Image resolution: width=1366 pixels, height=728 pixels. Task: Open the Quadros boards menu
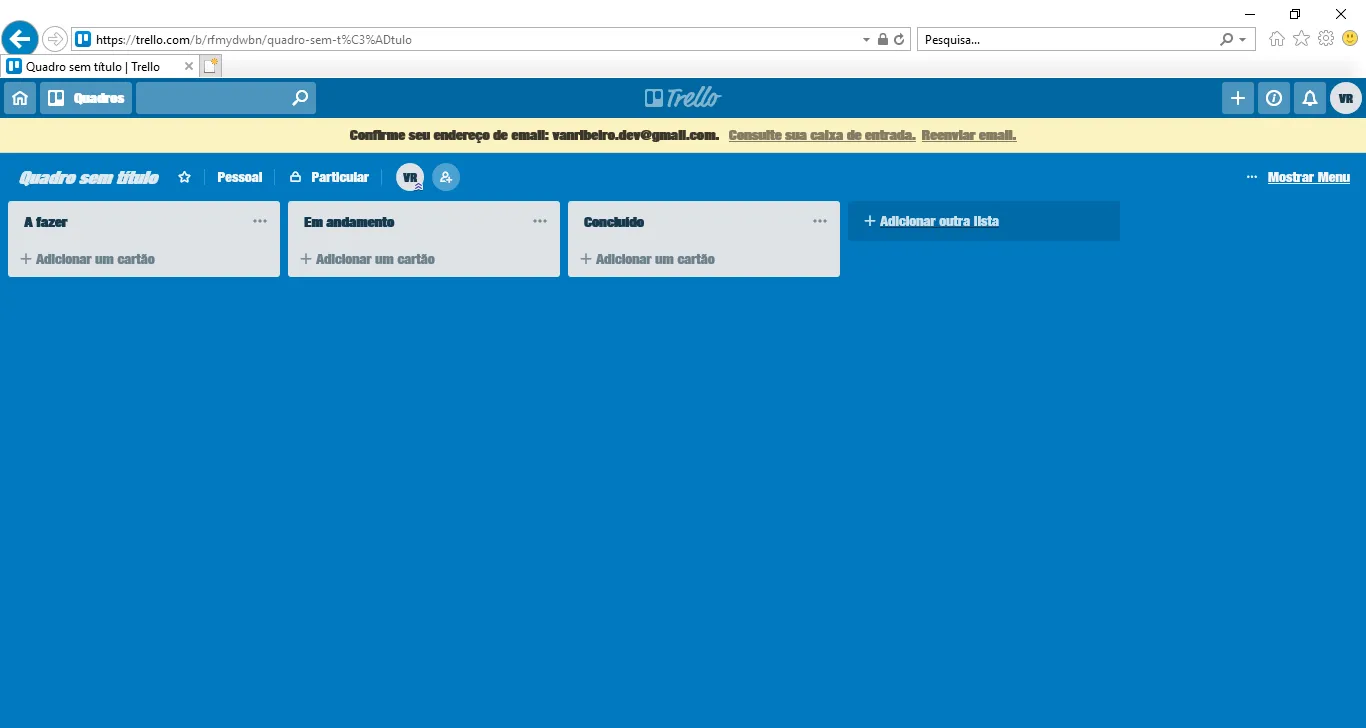[x=86, y=98]
